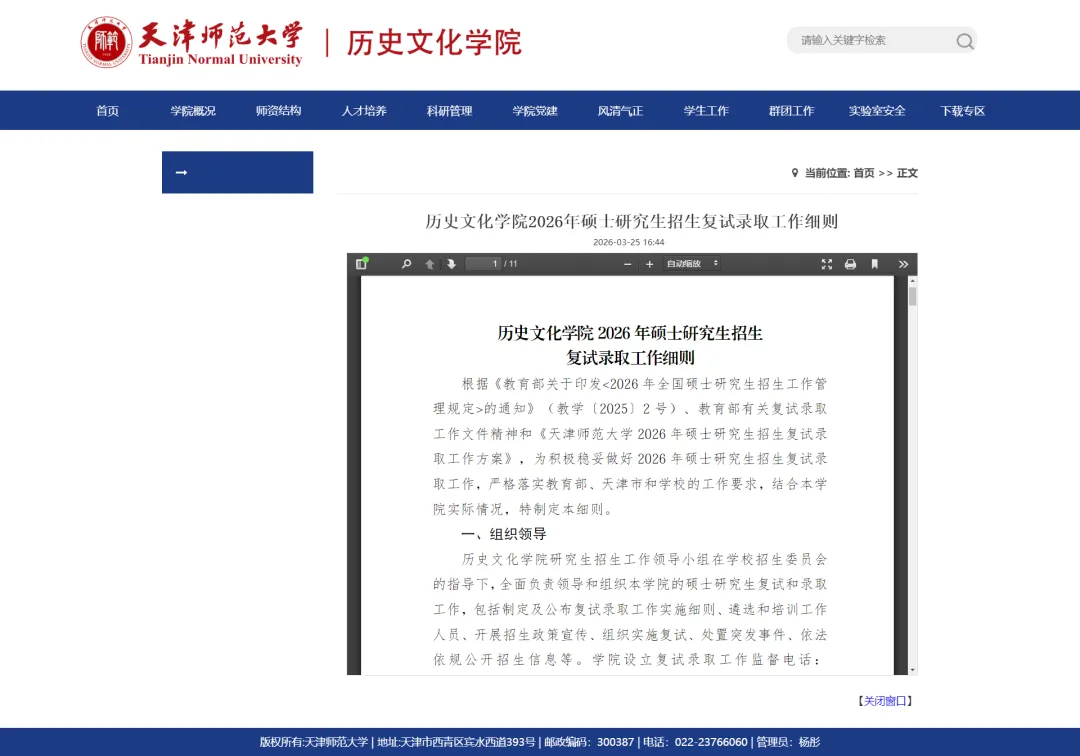
Task: Click the article title 历史文化学院2026年硕士研究生招生复试录取工作细则
Action: click(x=632, y=222)
